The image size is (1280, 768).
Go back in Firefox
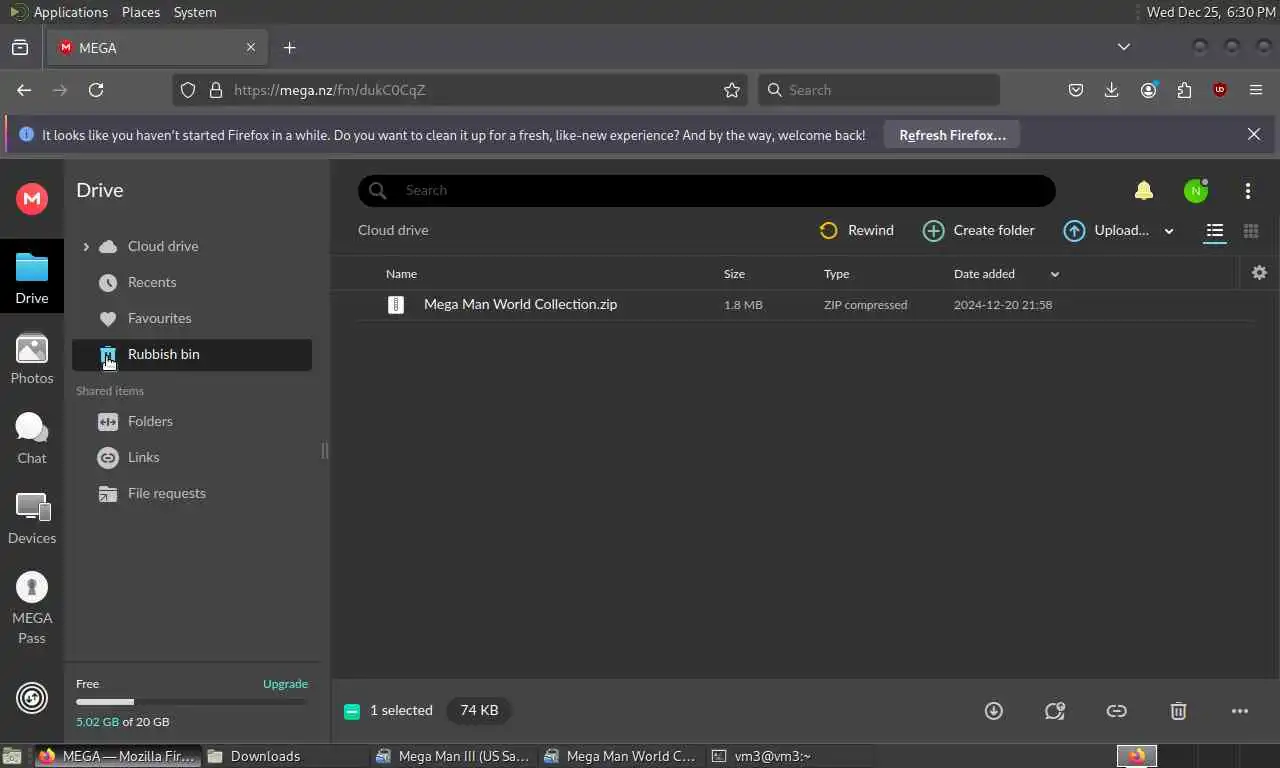pyautogui.click(x=24, y=90)
